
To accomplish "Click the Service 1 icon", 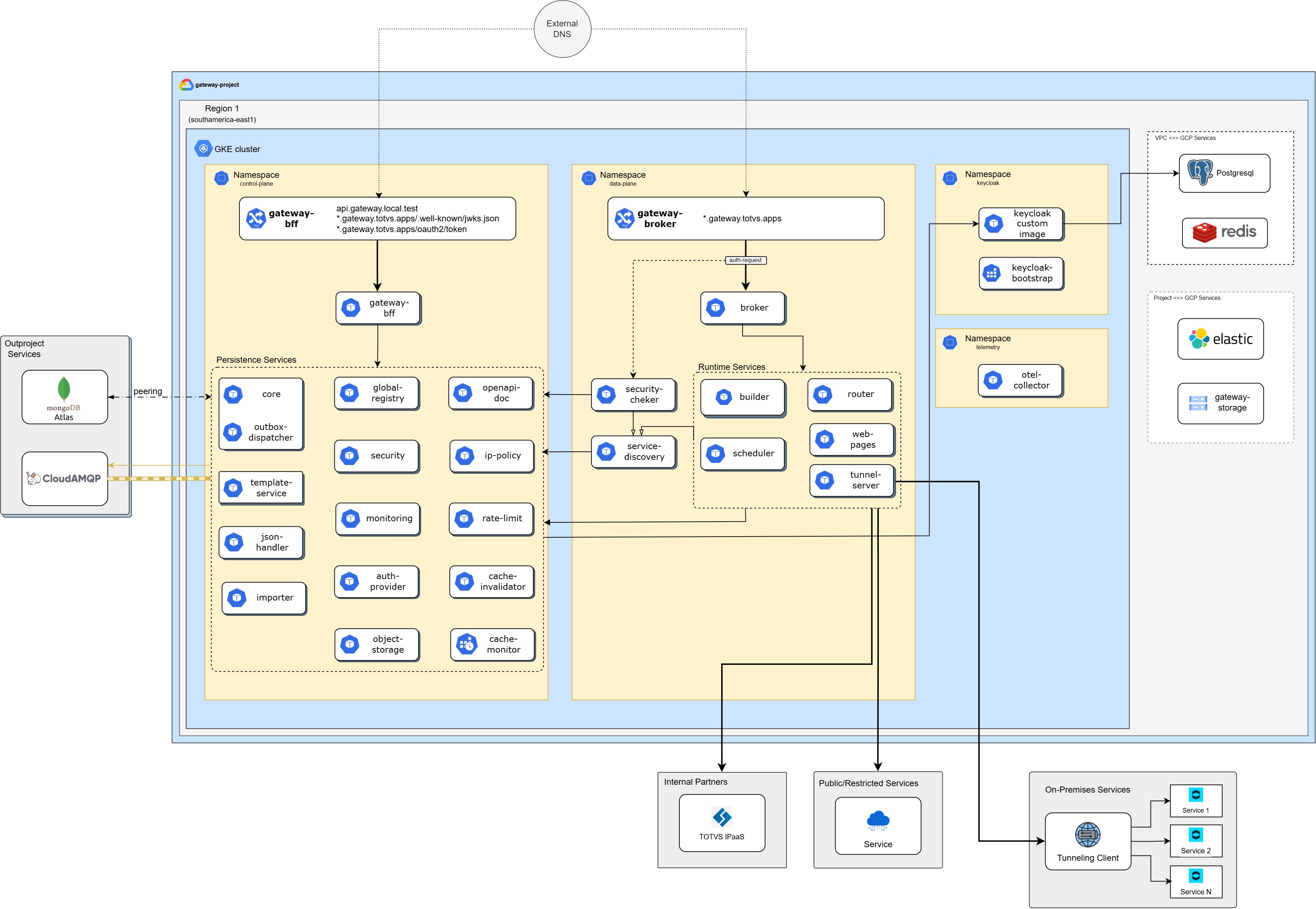I will click(1196, 794).
